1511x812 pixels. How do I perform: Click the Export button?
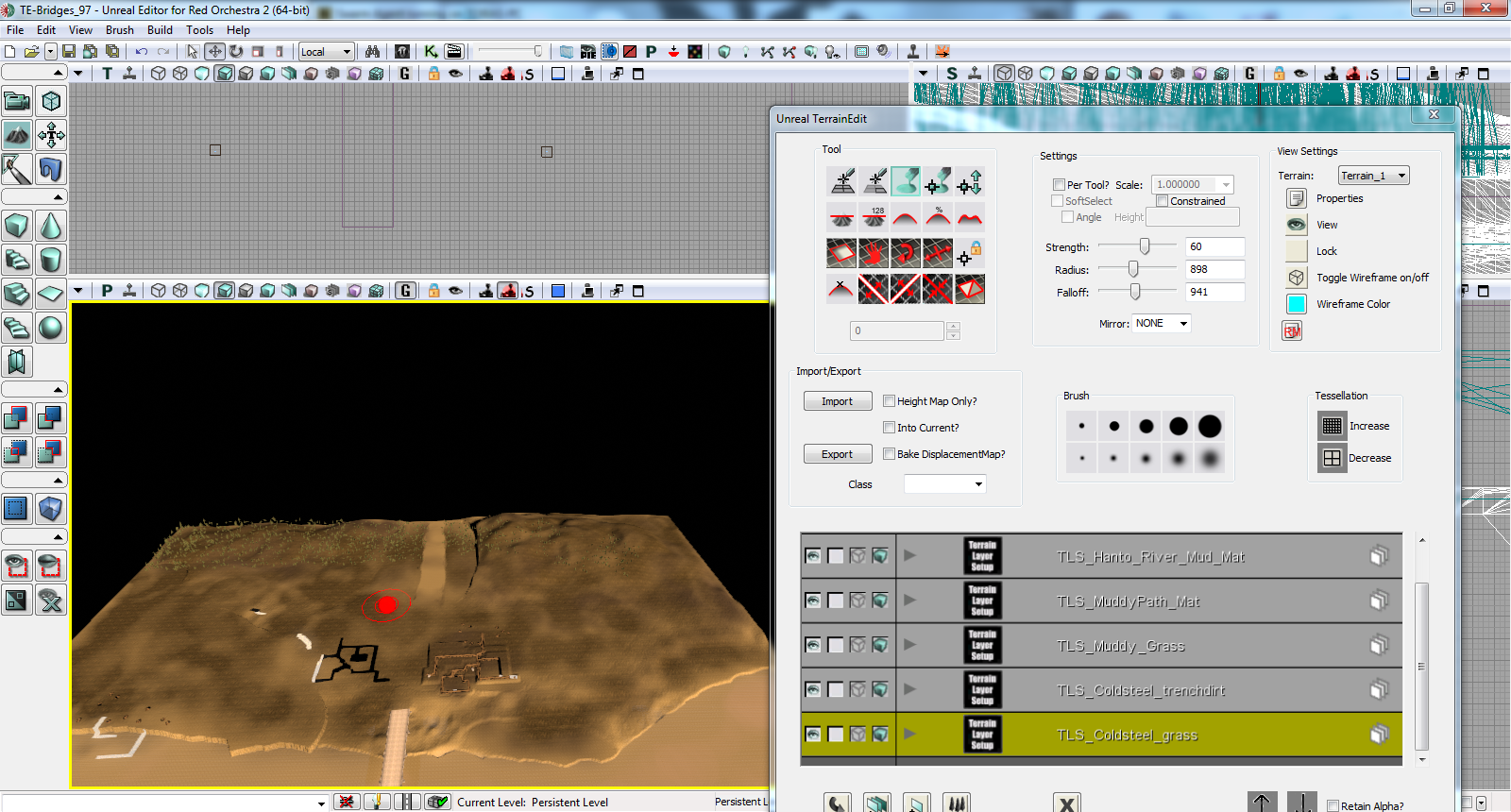[x=838, y=454]
